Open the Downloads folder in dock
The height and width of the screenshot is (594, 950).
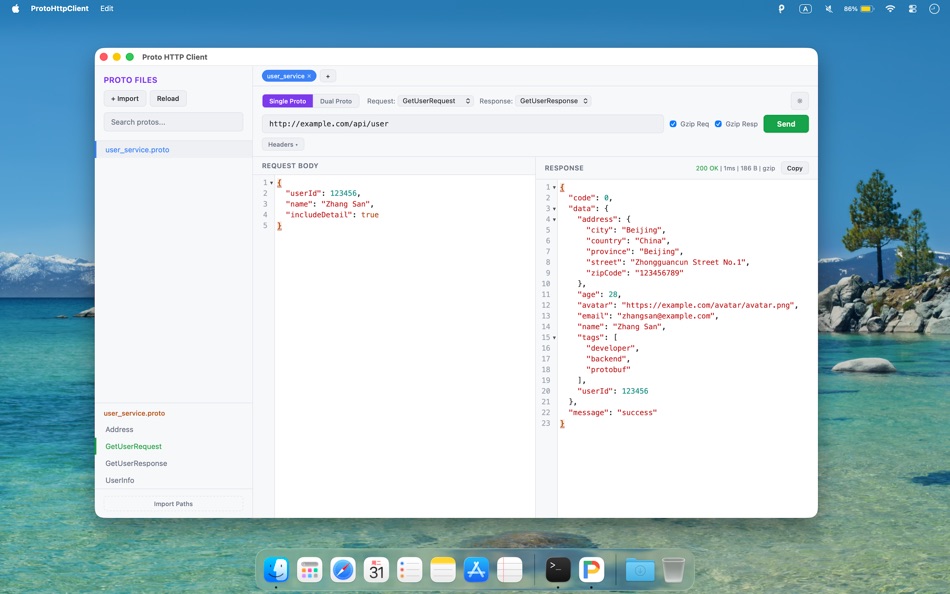click(640, 570)
